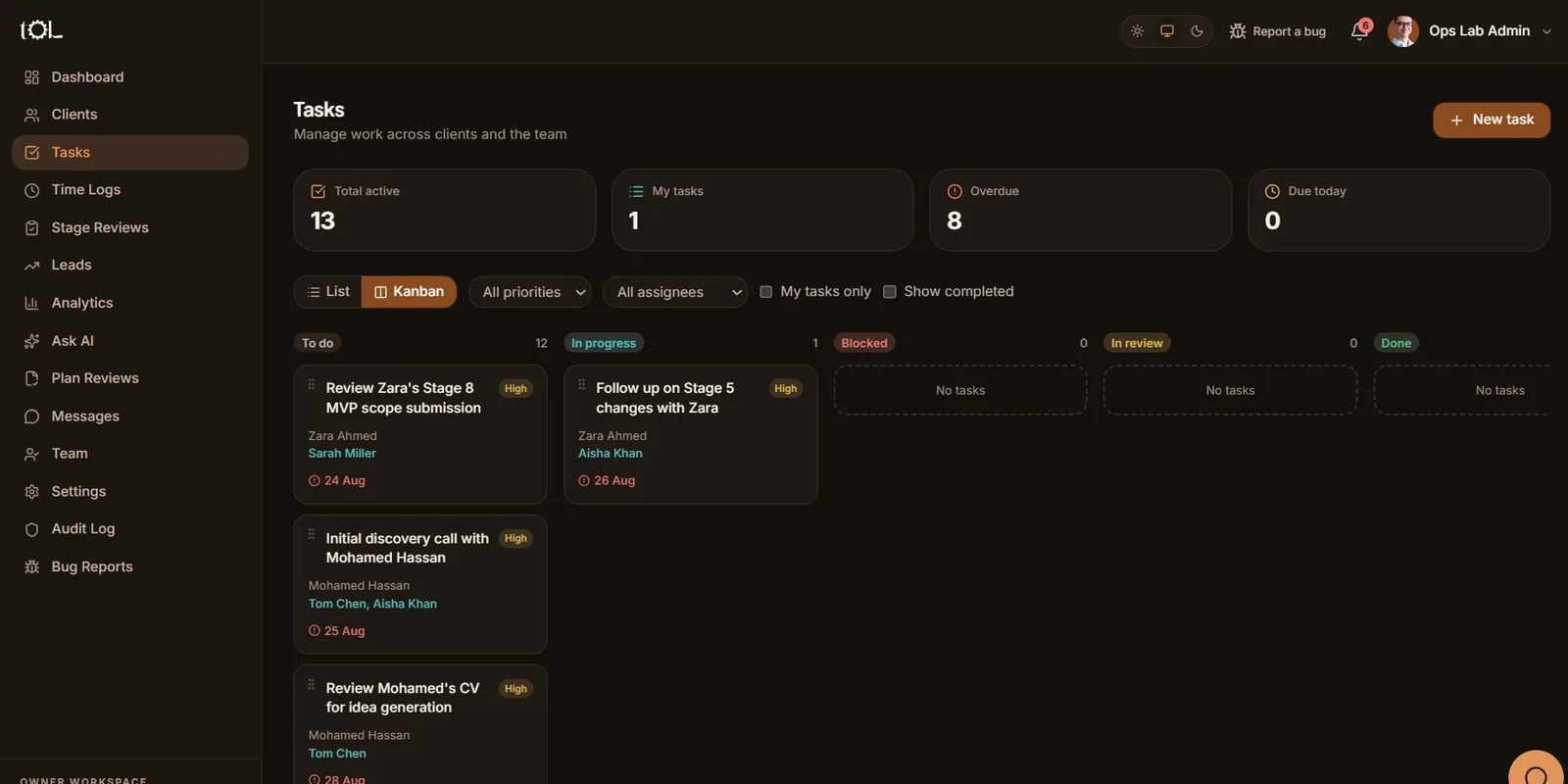Click the Due today stat card
This screenshot has width=1568, height=784.
point(1398,210)
